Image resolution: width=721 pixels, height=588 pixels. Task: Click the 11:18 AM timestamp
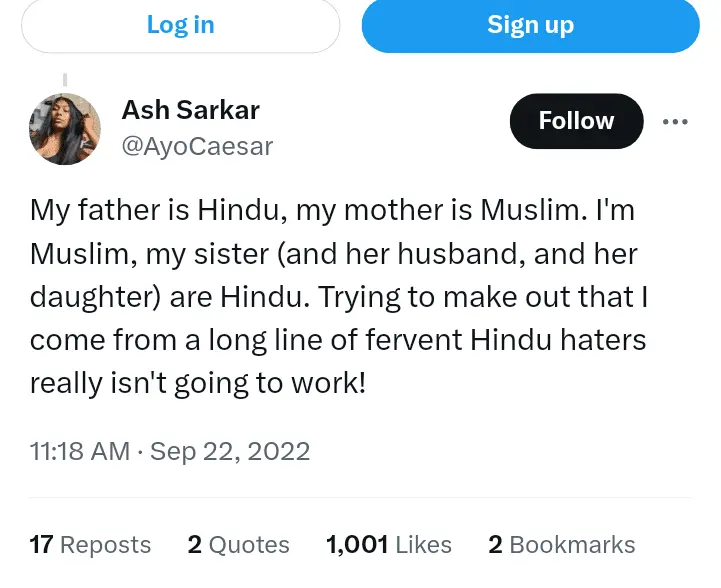[x=80, y=451]
